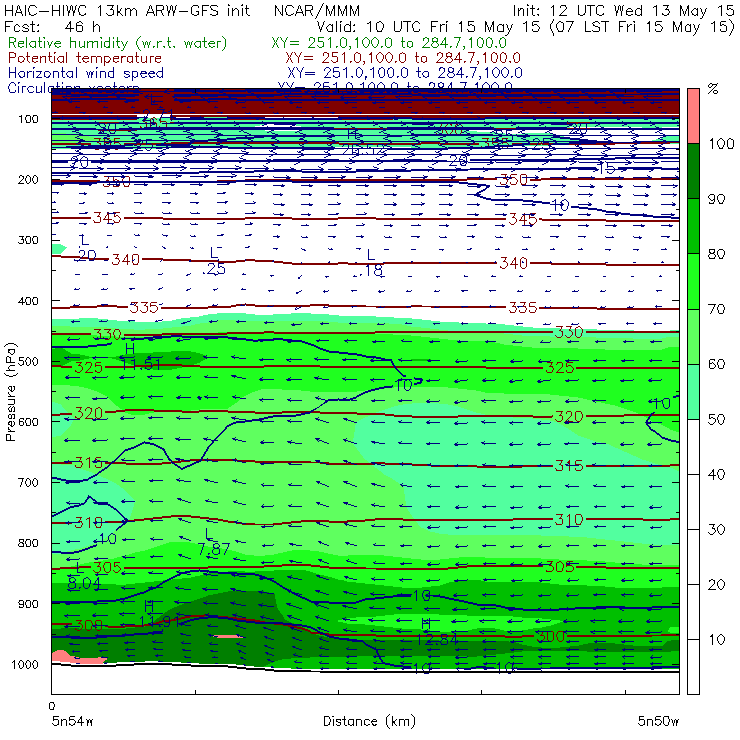Image resolution: width=740 pixels, height=740 pixels.
Task: Click the '200' pressure axis tick label
Action: [x=28, y=180]
